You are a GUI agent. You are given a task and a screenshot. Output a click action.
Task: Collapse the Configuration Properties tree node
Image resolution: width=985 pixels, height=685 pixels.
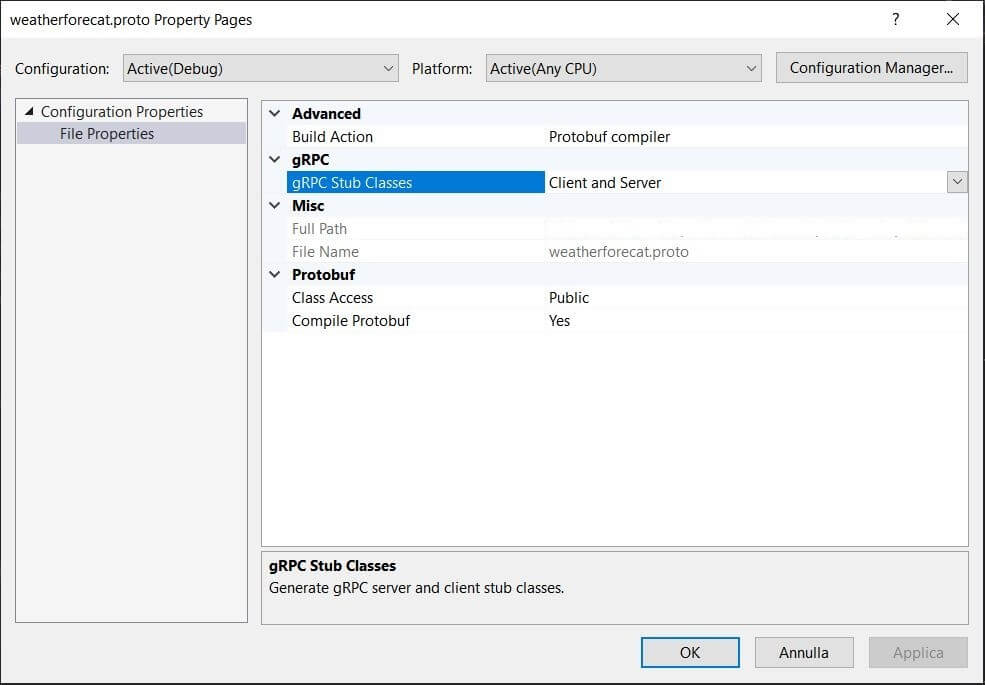point(29,112)
